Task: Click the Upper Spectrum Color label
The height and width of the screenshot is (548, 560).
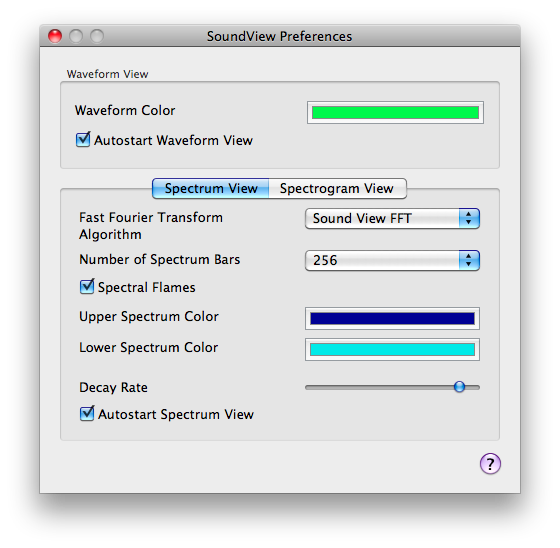Action: [149, 317]
